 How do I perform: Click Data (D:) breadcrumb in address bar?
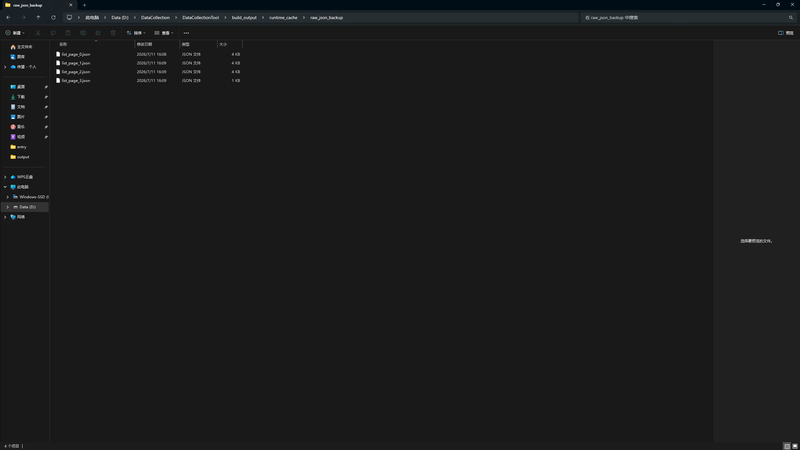pyautogui.click(x=120, y=17)
